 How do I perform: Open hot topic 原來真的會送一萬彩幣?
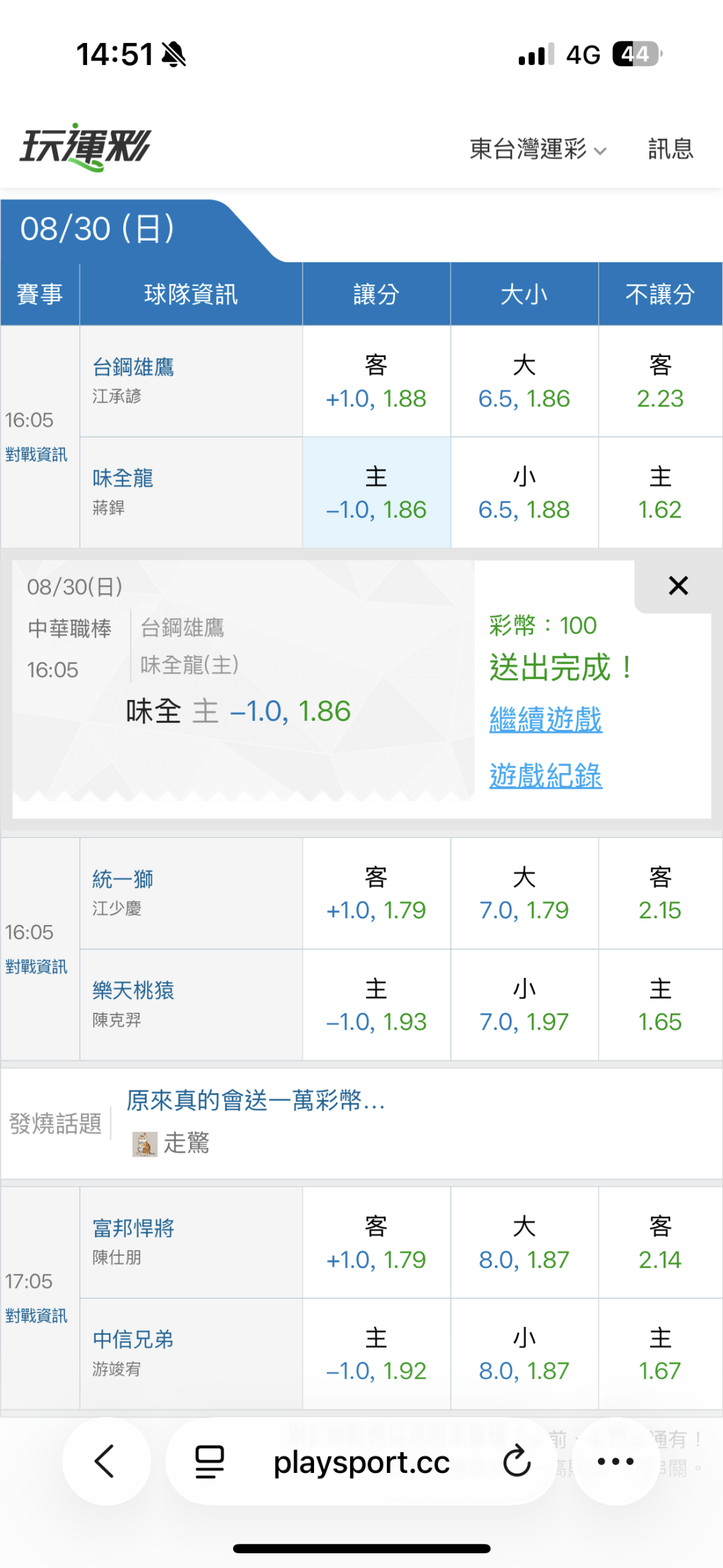(x=256, y=1100)
